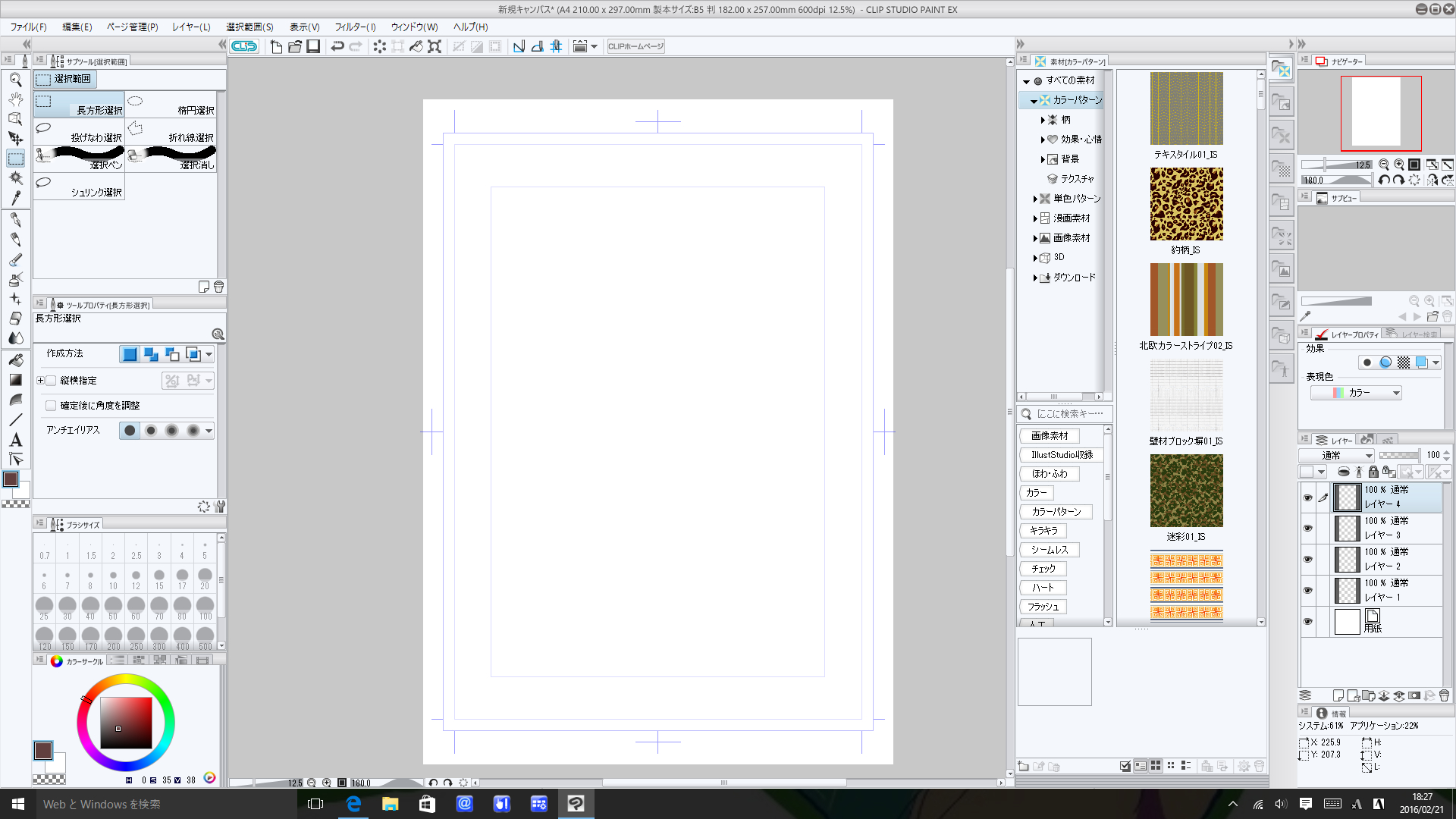Click the hue ring of the color circle
Image resolution: width=1456 pixels, height=819 pixels.
click(126, 680)
